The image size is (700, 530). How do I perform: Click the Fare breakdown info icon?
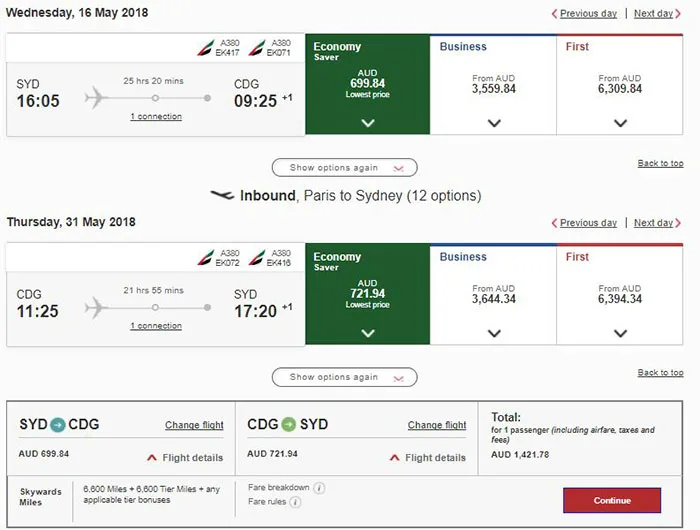pyautogui.click(x=320, y=488)
